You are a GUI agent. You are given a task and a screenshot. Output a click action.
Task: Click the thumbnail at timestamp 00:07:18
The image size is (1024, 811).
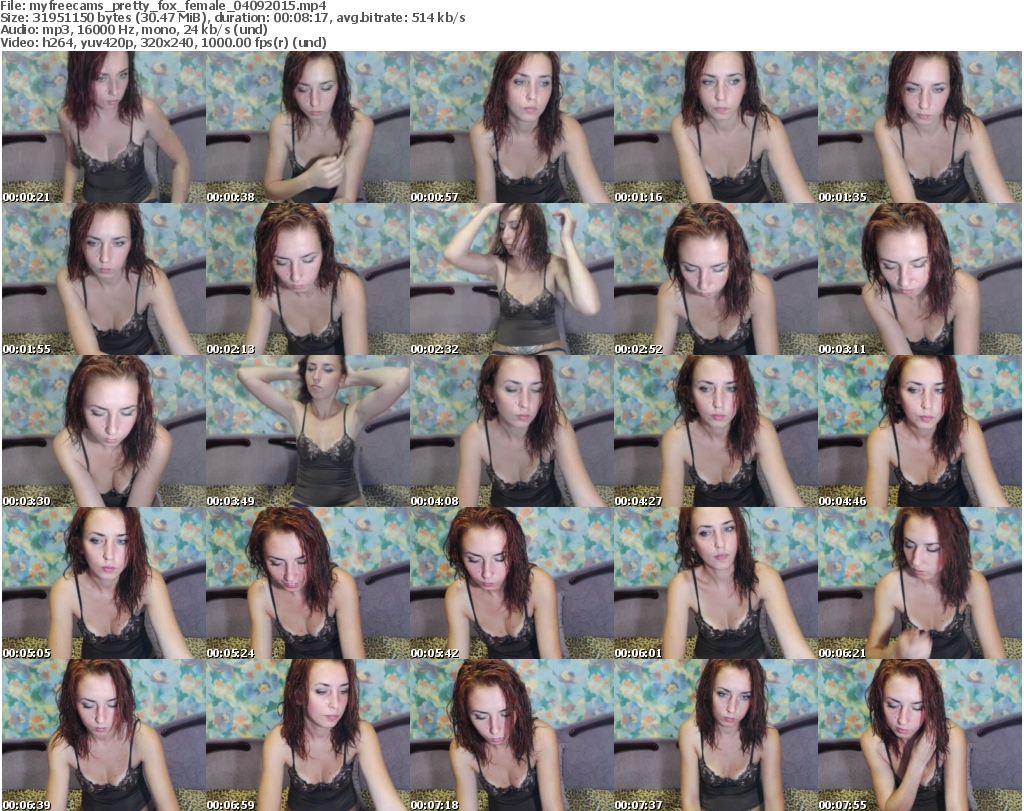pyautogui.click(x=511, y=735)
